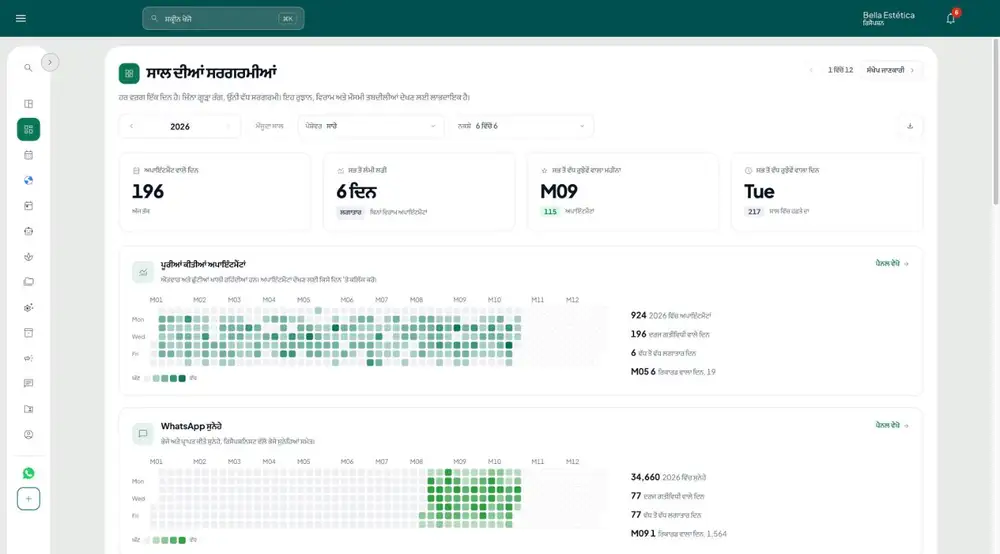This screenshot has height=554, width=1000.
Task: Click the green icon beside the page title
Action: pyautogui.click(x=129, y=73)
